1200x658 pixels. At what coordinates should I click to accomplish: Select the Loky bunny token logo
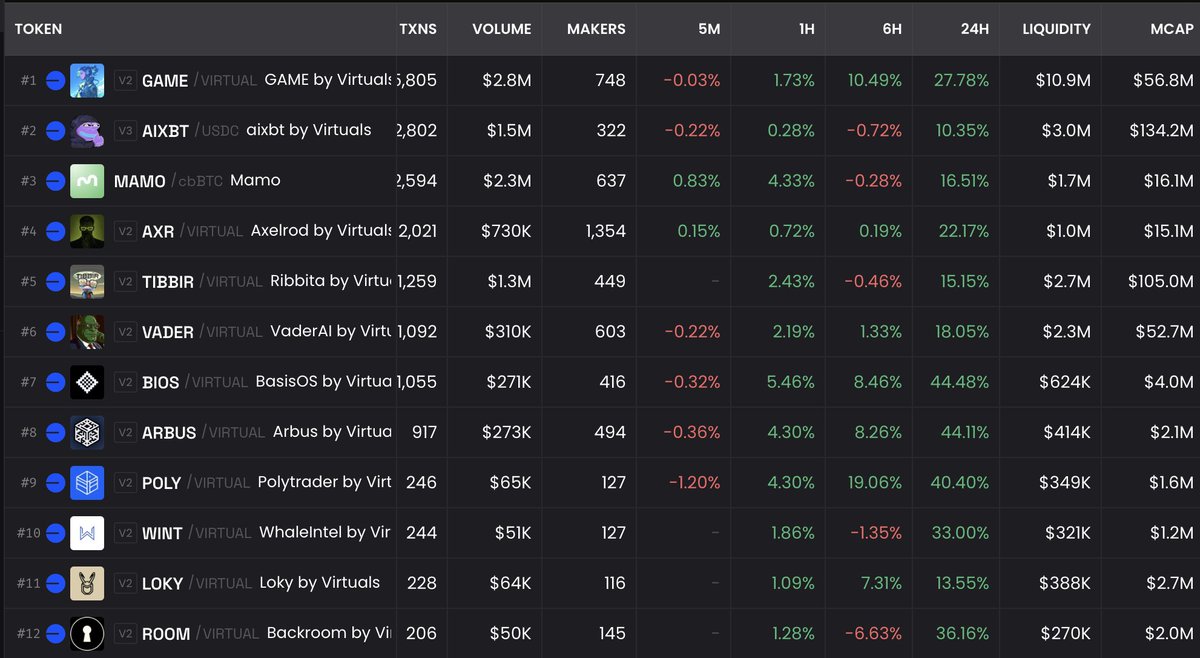tap(87, 583)
